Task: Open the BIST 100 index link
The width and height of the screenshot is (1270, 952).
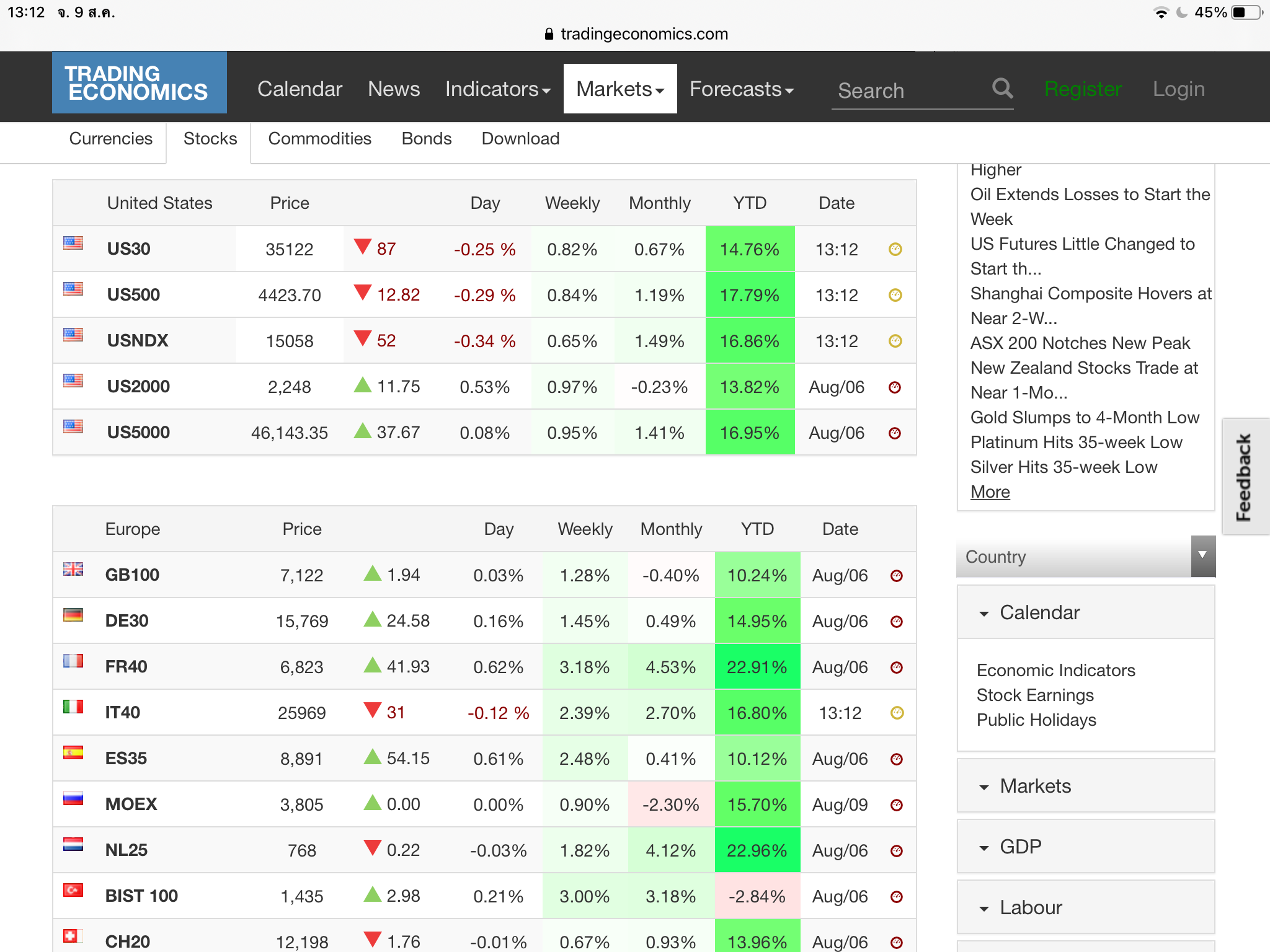Action: coord(141,896)
